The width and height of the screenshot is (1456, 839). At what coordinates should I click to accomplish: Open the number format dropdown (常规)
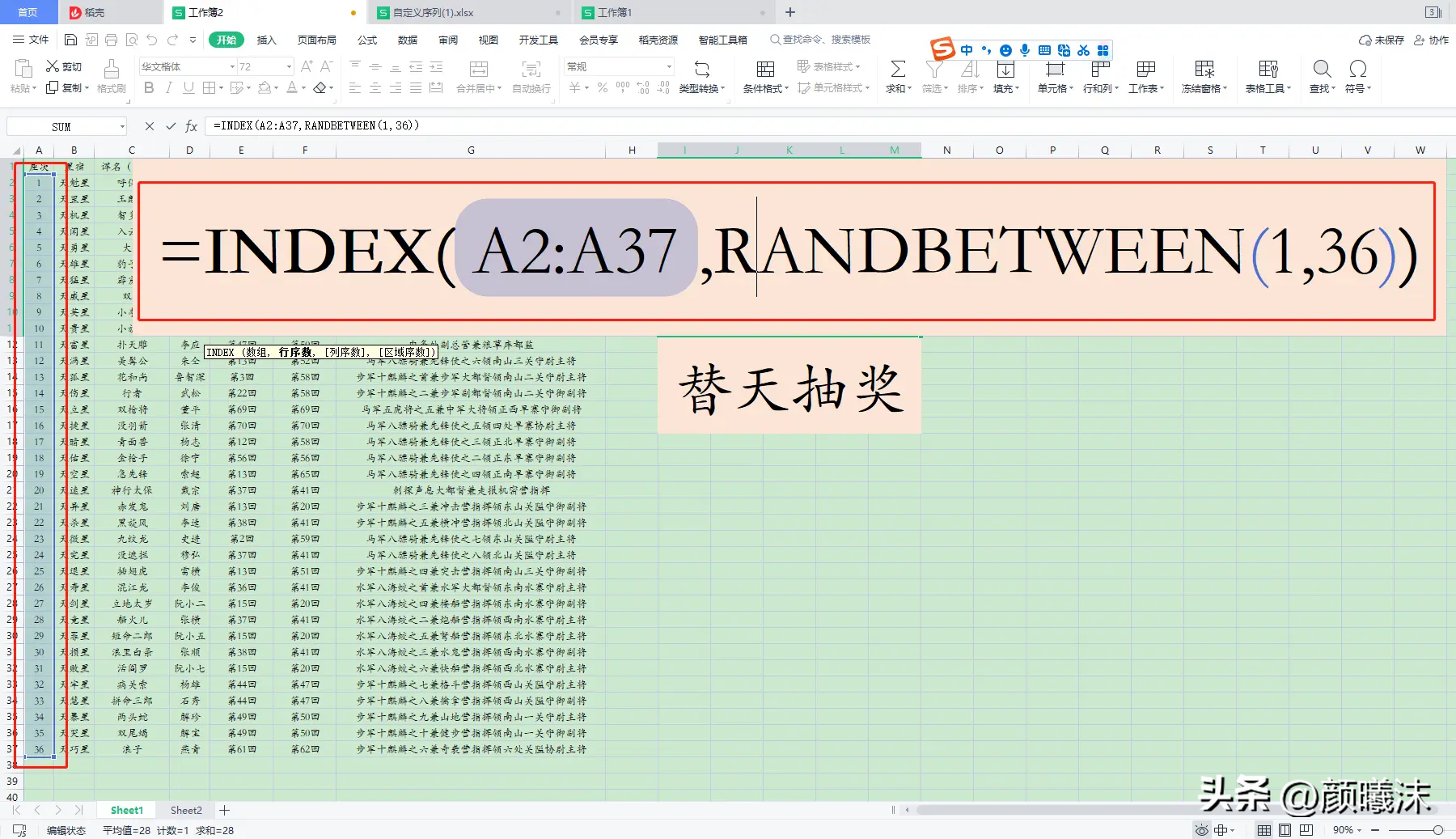pyautogui.click(x=669, y=66)
